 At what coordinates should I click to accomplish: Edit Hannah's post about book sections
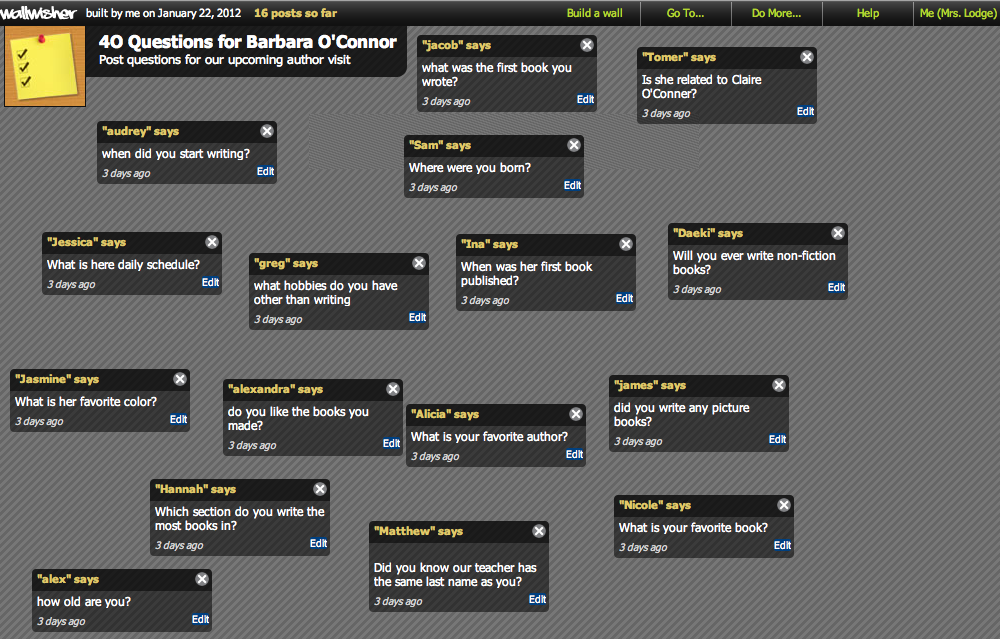point(318,543)
